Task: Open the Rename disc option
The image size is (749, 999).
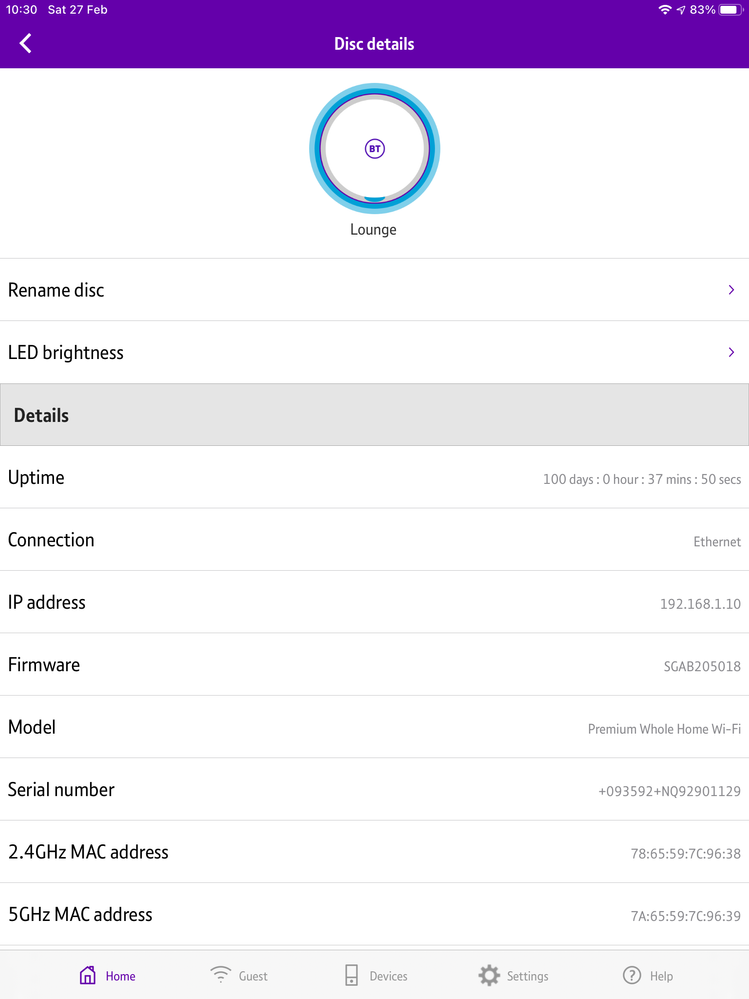Action: 56,290
